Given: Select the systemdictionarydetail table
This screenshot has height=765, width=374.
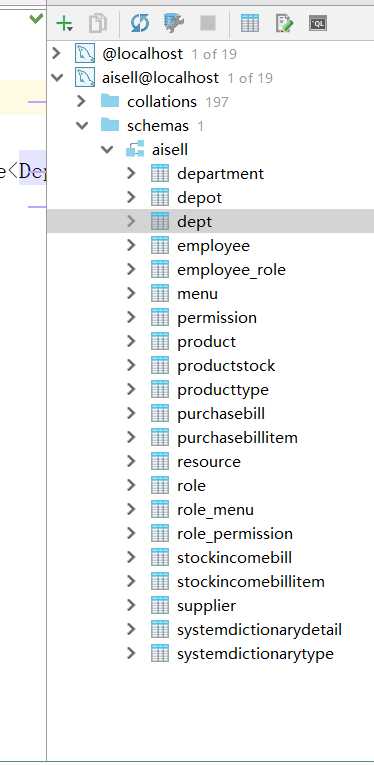Looking at the screenshot, I should [259, 630].
